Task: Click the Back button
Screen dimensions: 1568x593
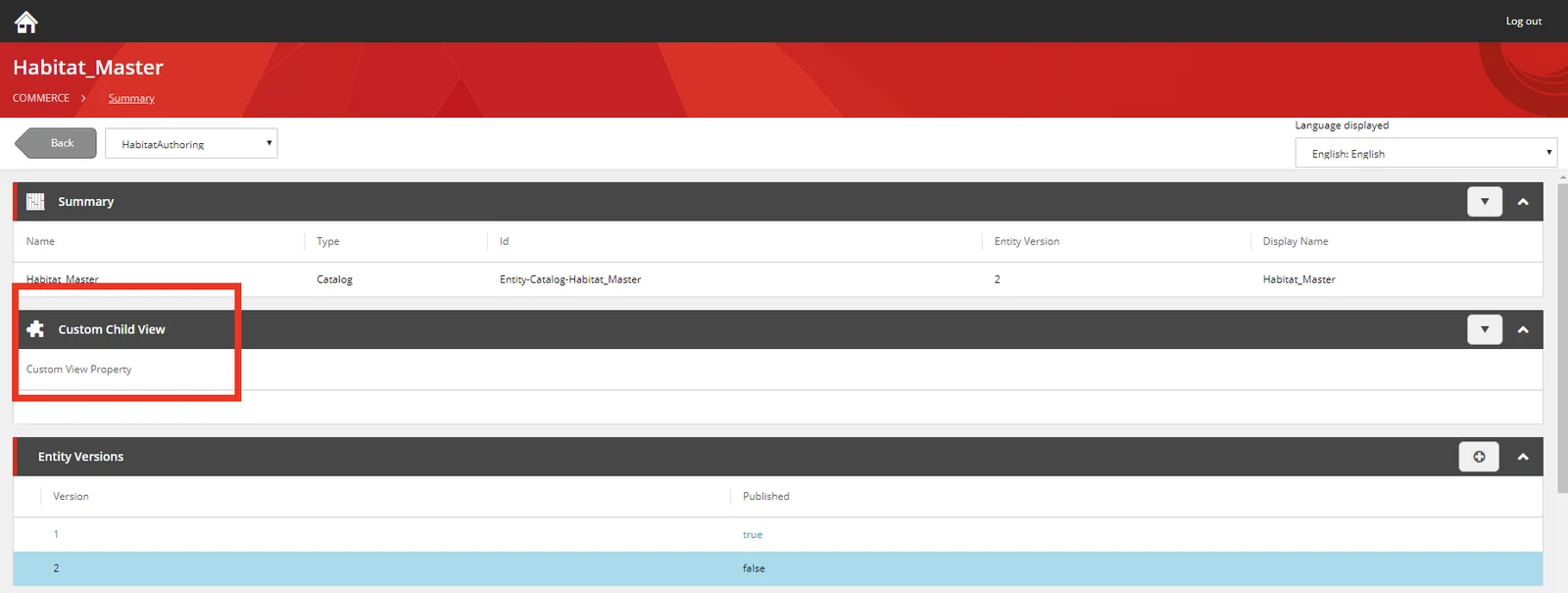Action: [x=56, y=143]
